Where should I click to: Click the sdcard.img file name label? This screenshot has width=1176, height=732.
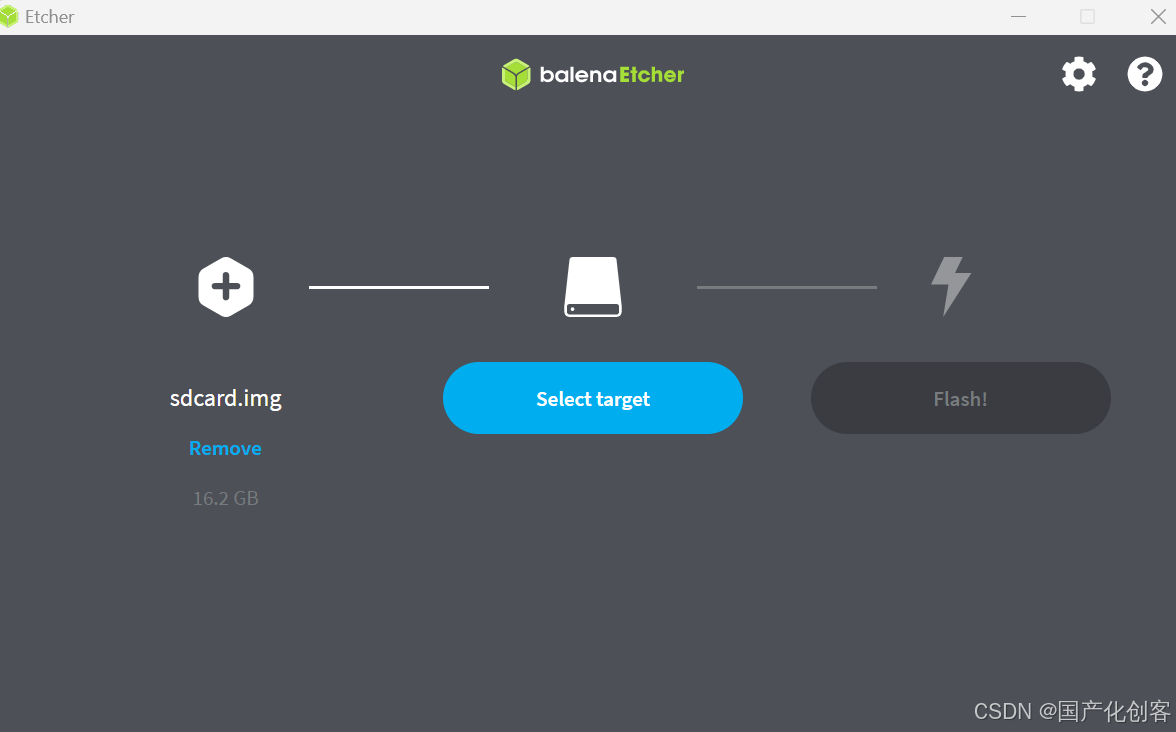coord(226,398)
